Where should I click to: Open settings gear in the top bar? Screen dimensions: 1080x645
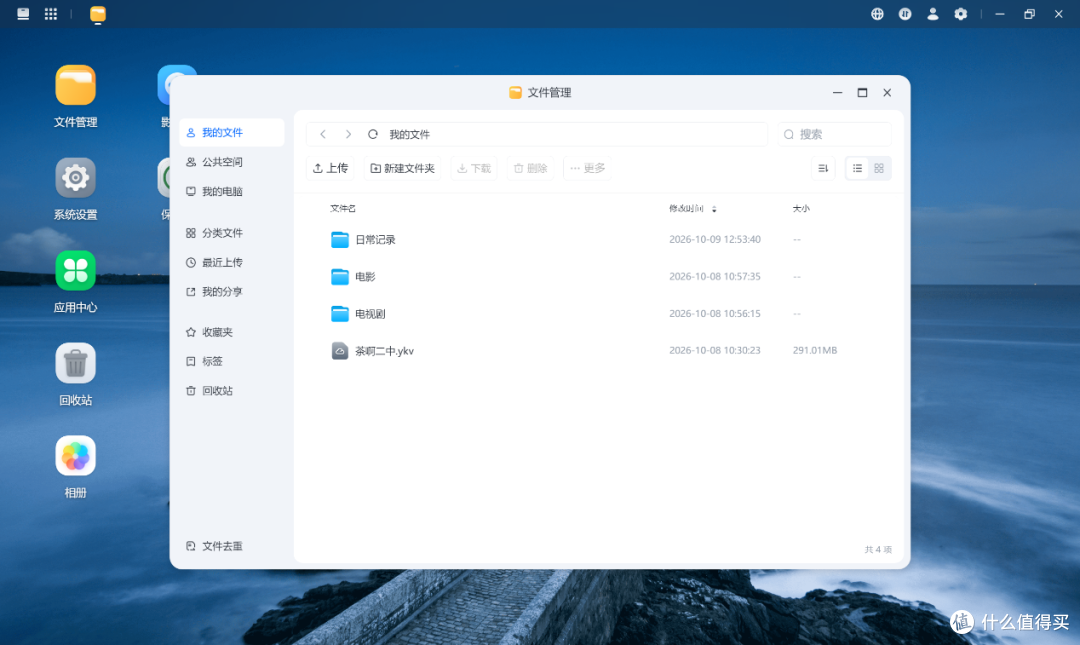pyautogui.click(x=960, y=14)
